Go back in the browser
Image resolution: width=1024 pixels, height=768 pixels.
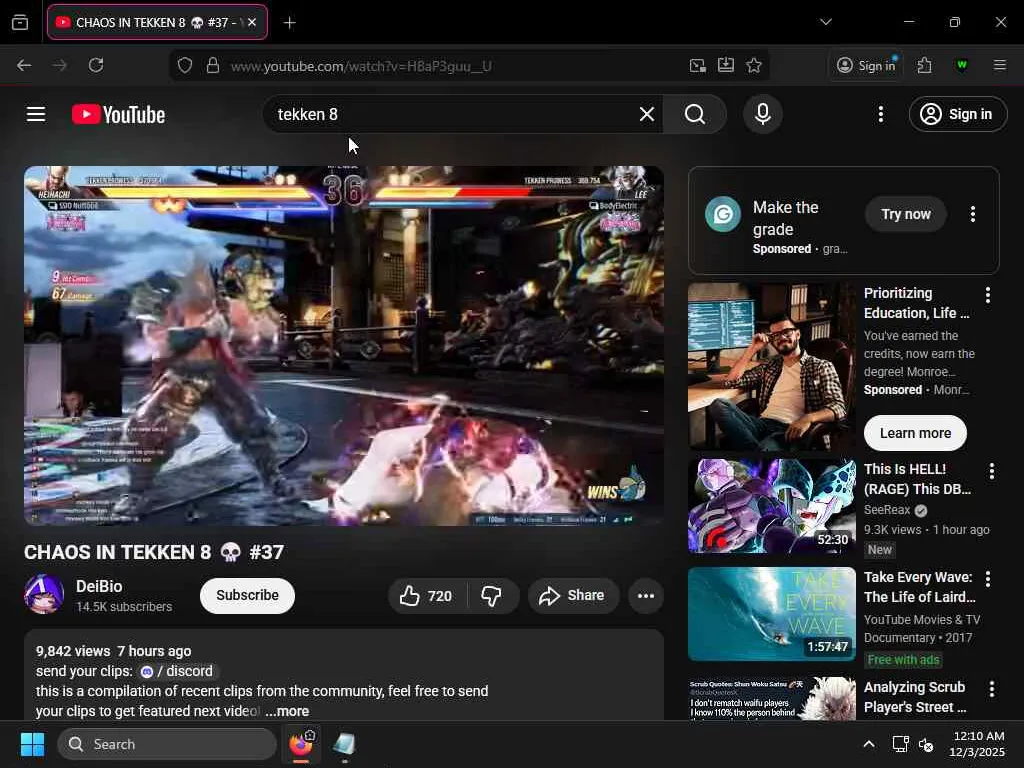(24, 65)
